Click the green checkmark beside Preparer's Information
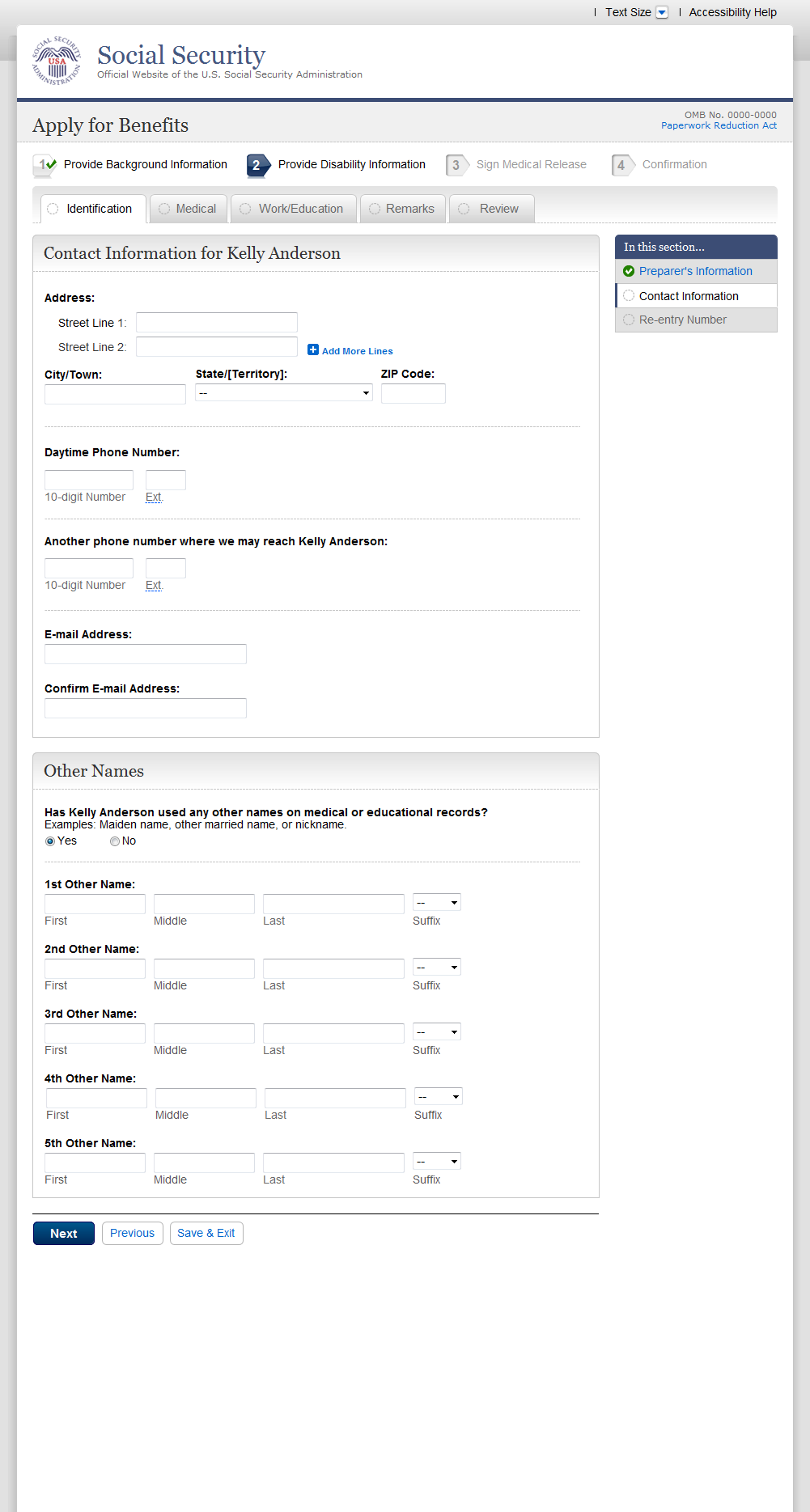810x1512 pixels. [629, 271]
